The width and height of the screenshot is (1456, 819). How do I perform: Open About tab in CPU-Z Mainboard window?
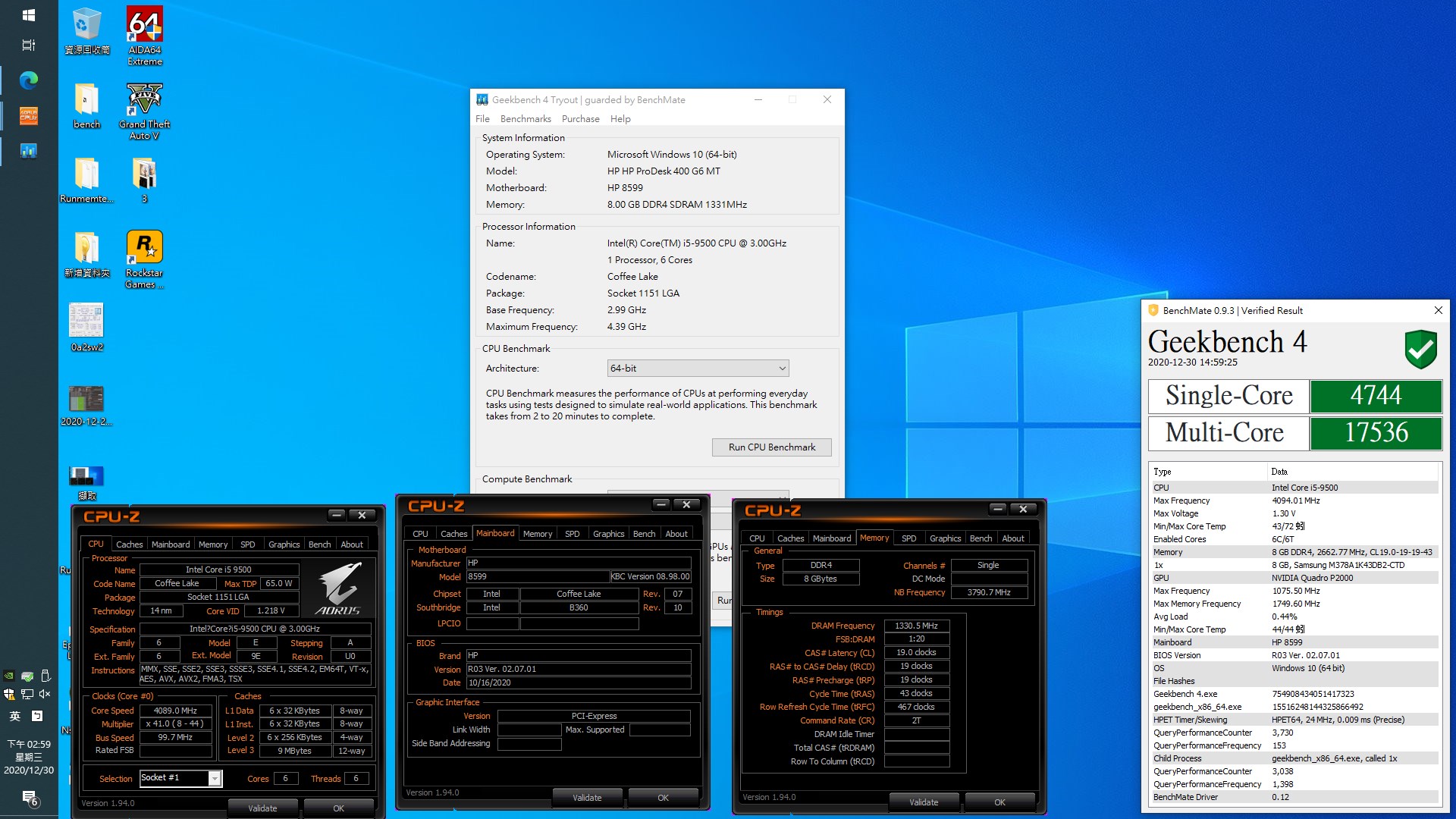coord(676,534)
